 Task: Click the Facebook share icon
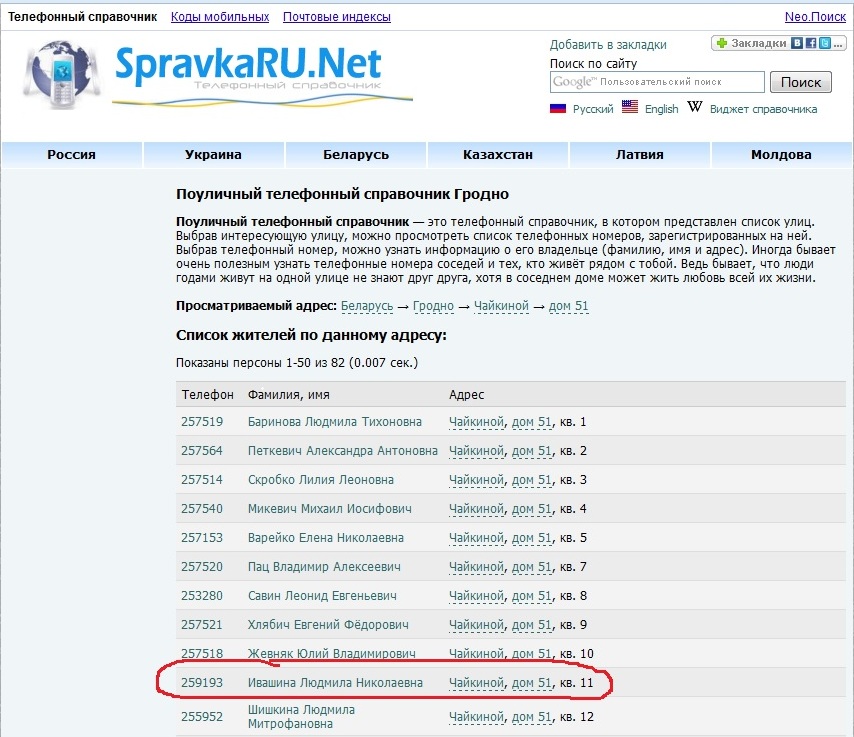pyautogui.click(x=811, y=44)
